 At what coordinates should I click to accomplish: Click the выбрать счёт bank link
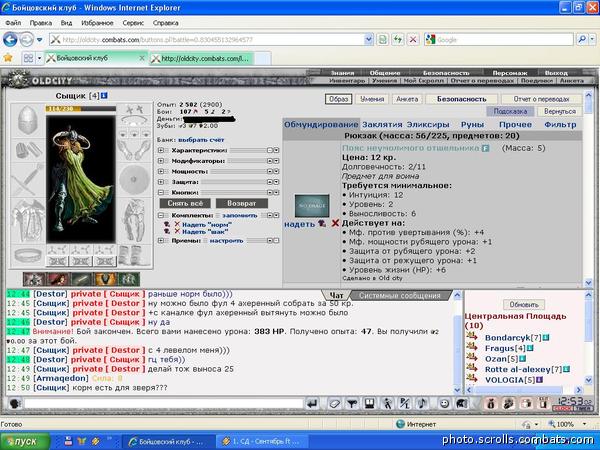pos(201,140)
